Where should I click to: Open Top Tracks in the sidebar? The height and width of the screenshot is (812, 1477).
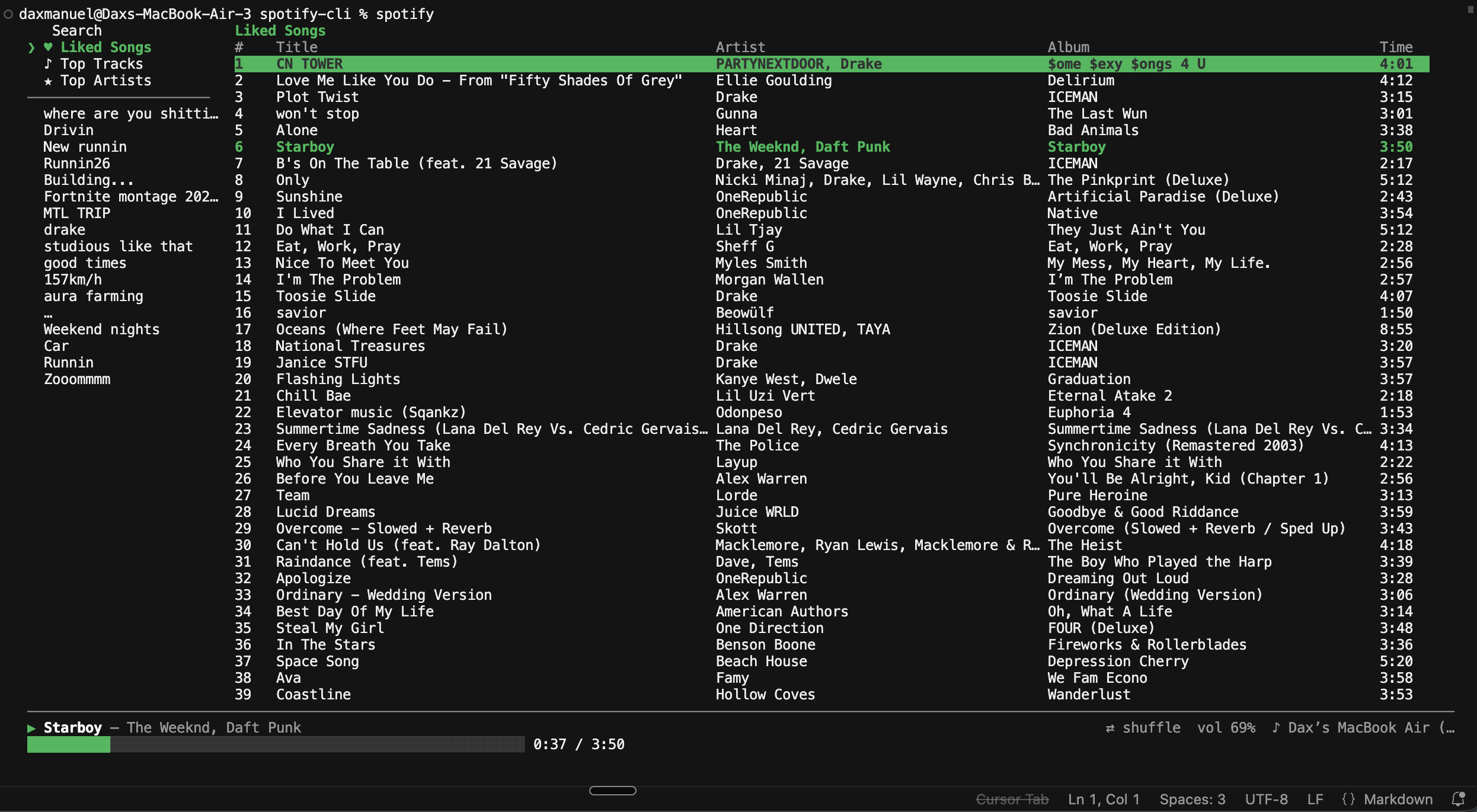[101, 63]
